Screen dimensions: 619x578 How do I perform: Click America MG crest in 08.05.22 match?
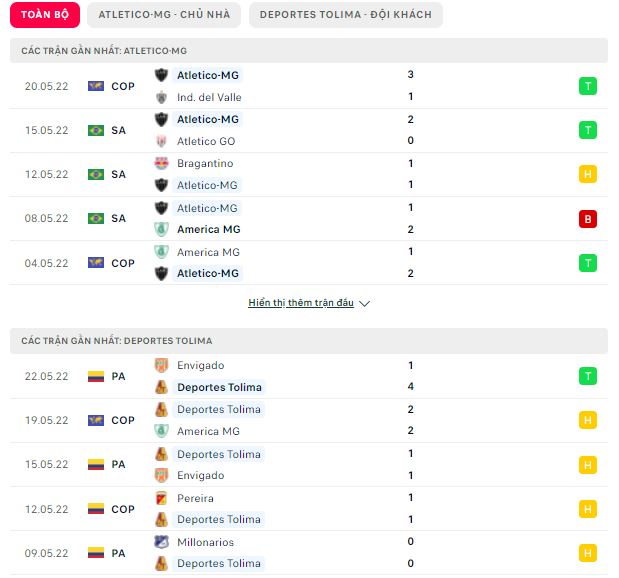(161, 229)
